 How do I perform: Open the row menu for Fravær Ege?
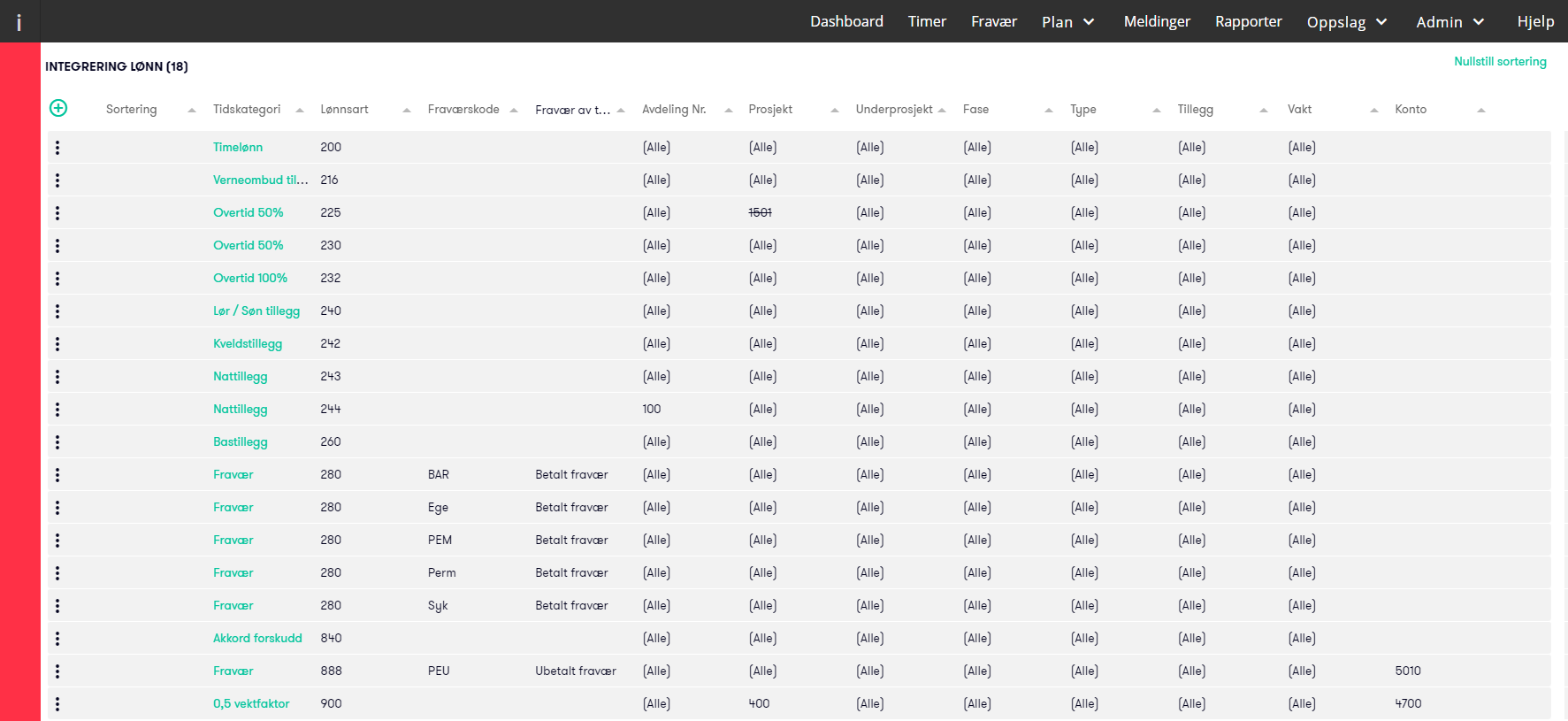point(57,508)
